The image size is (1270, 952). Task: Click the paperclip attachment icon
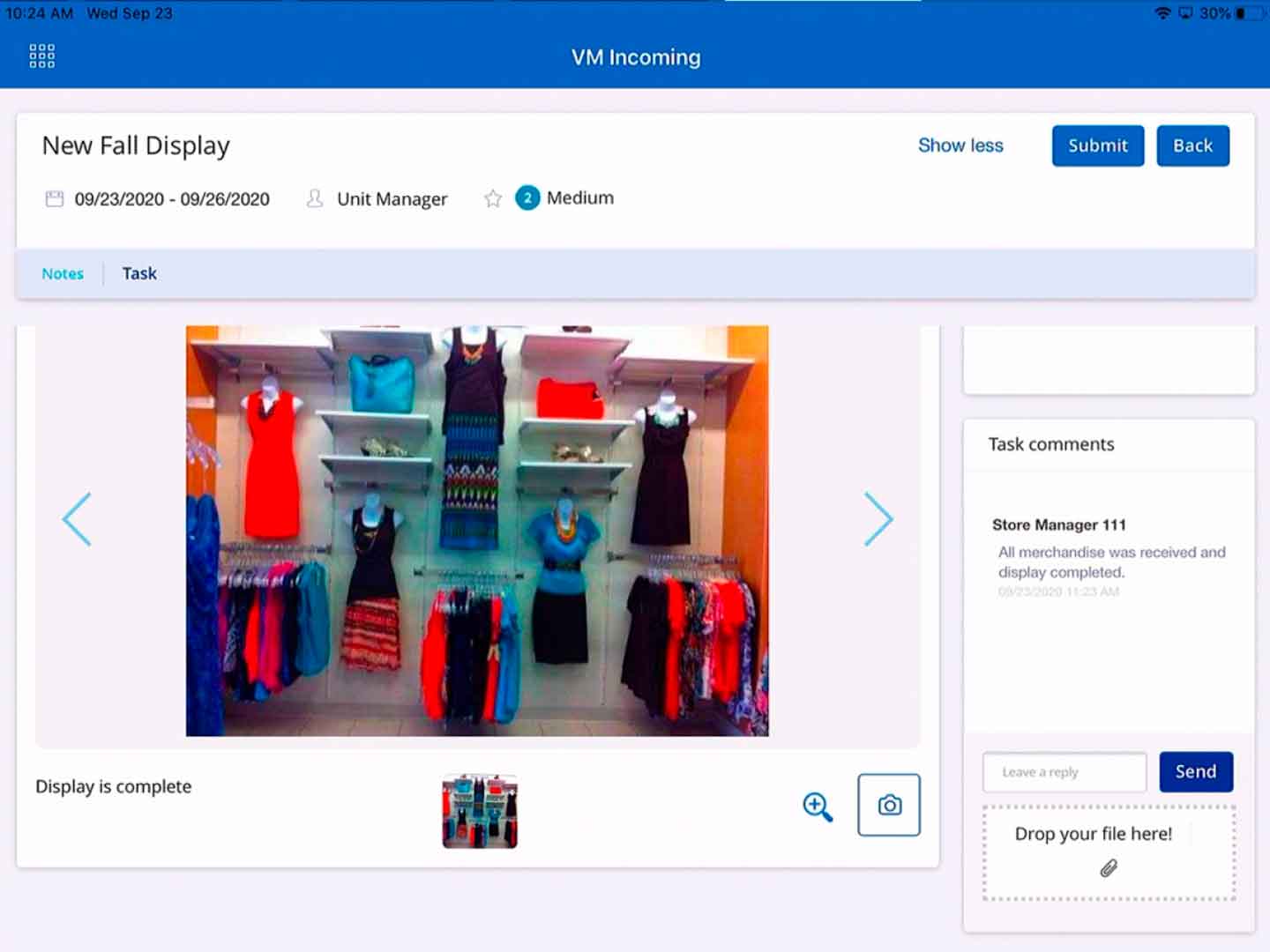coord(1109,869)
